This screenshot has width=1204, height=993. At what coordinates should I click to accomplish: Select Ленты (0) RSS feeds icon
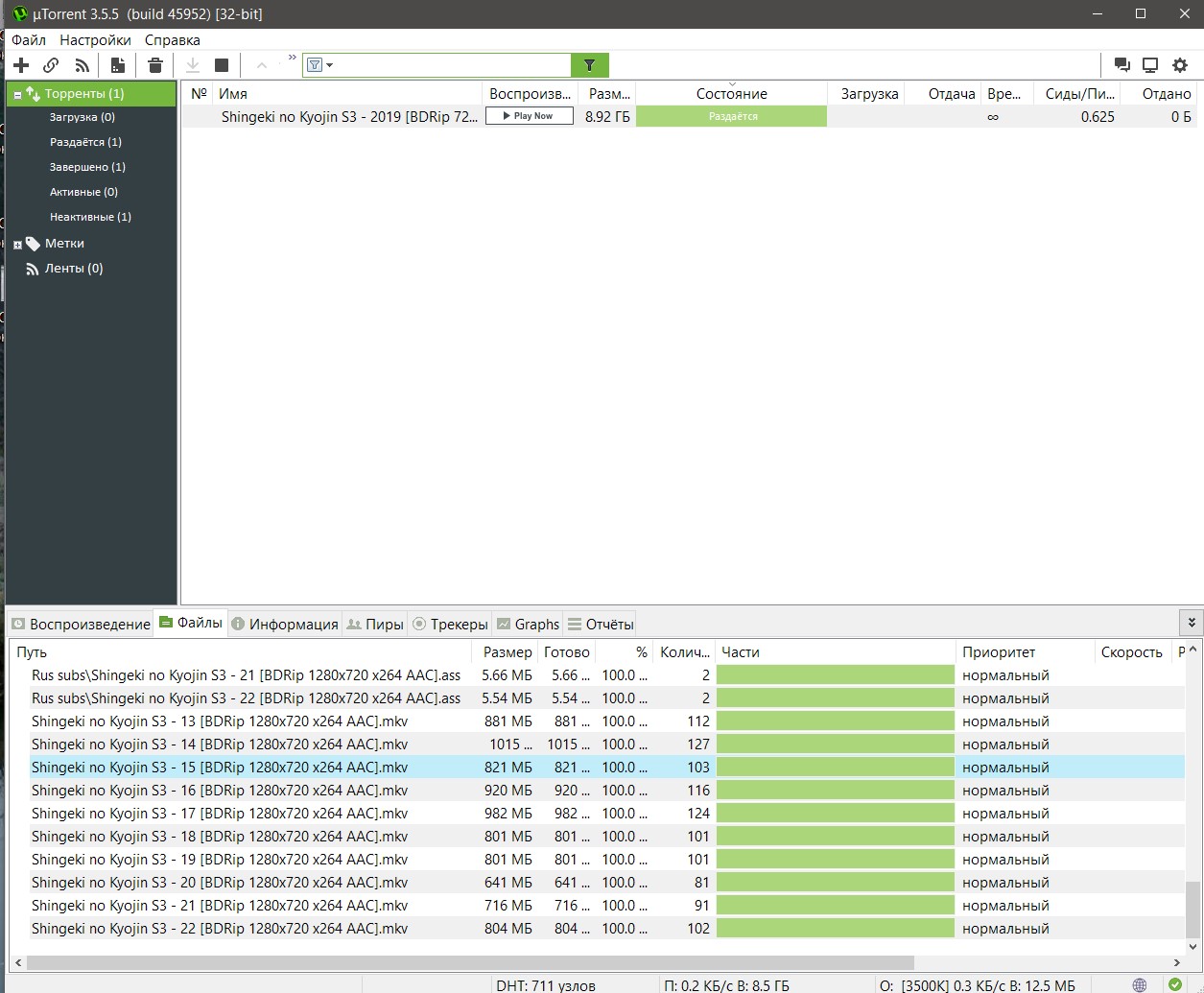33,269
